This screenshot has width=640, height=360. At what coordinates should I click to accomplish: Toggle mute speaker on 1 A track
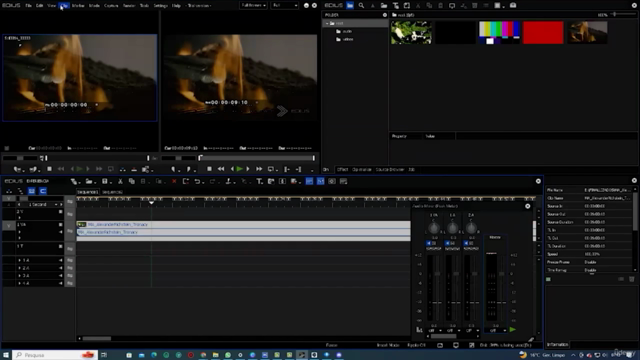(60, 260)
